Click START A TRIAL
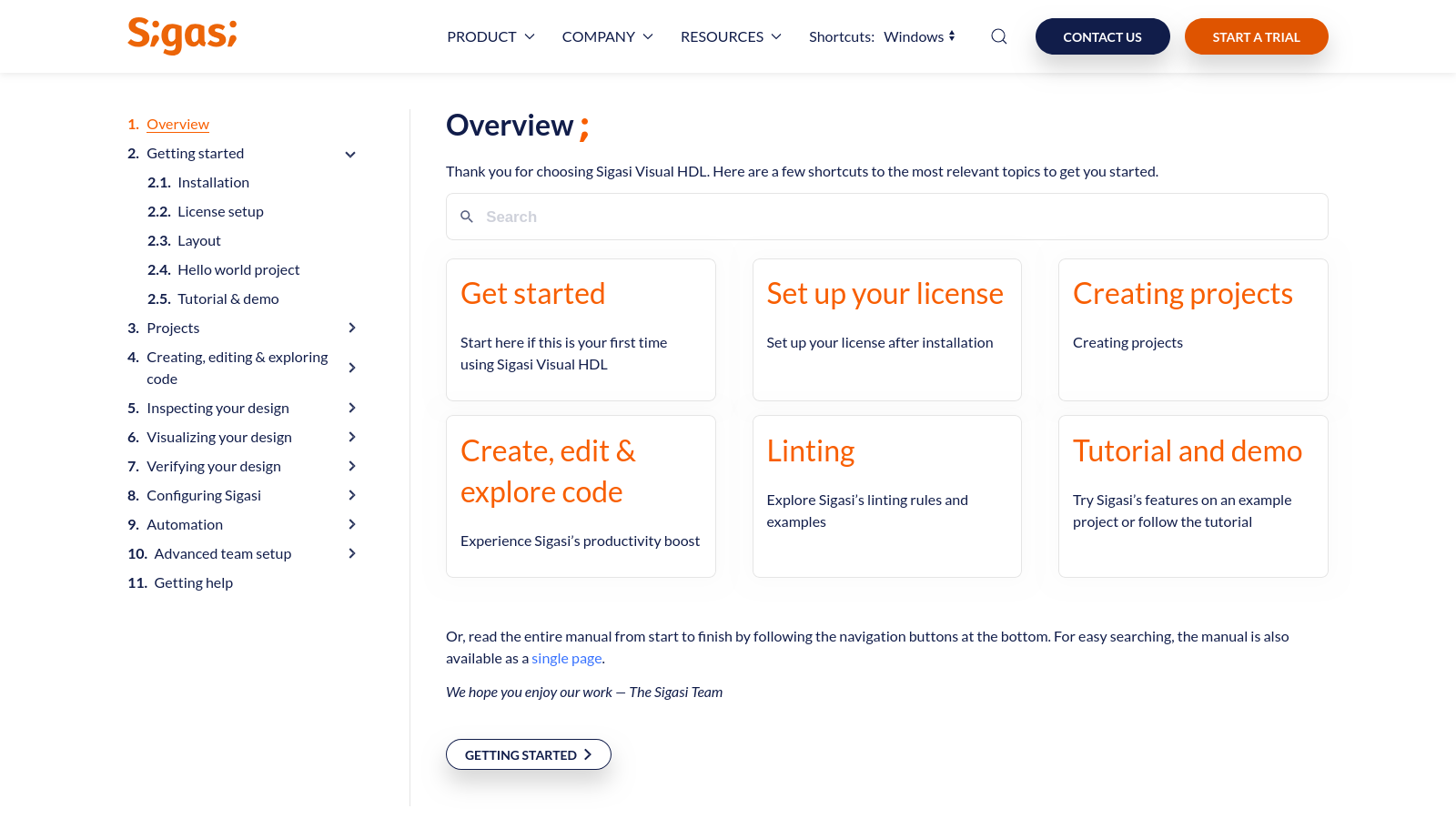Image resolution: width=1456 pixels, height=819 pixels. point(1256,36)
